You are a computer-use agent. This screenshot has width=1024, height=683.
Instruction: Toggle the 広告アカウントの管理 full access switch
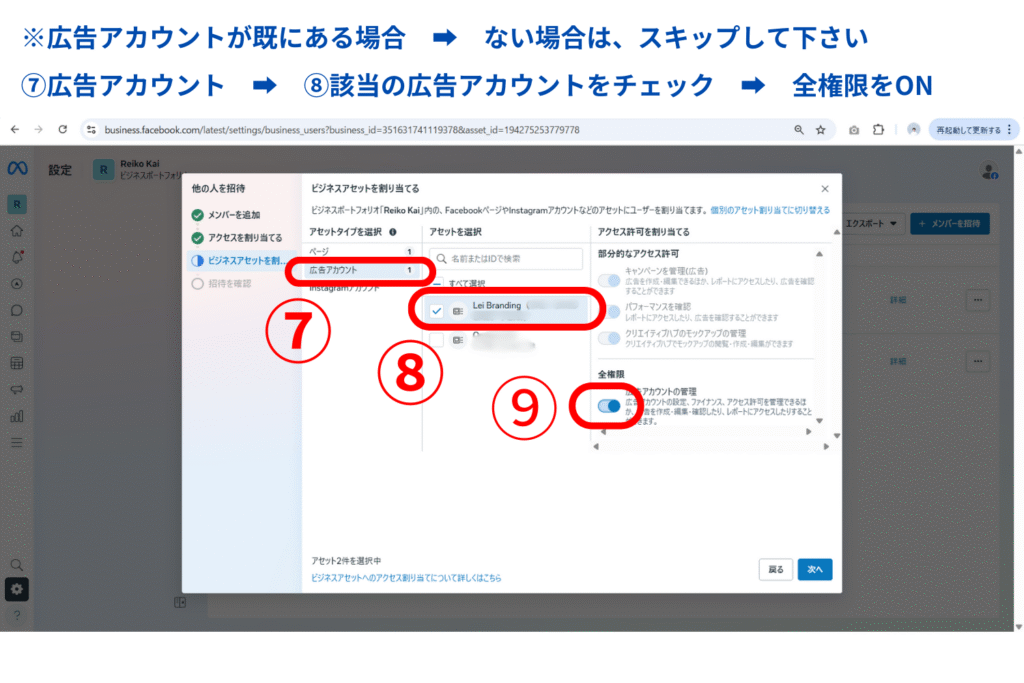[608, 406]
